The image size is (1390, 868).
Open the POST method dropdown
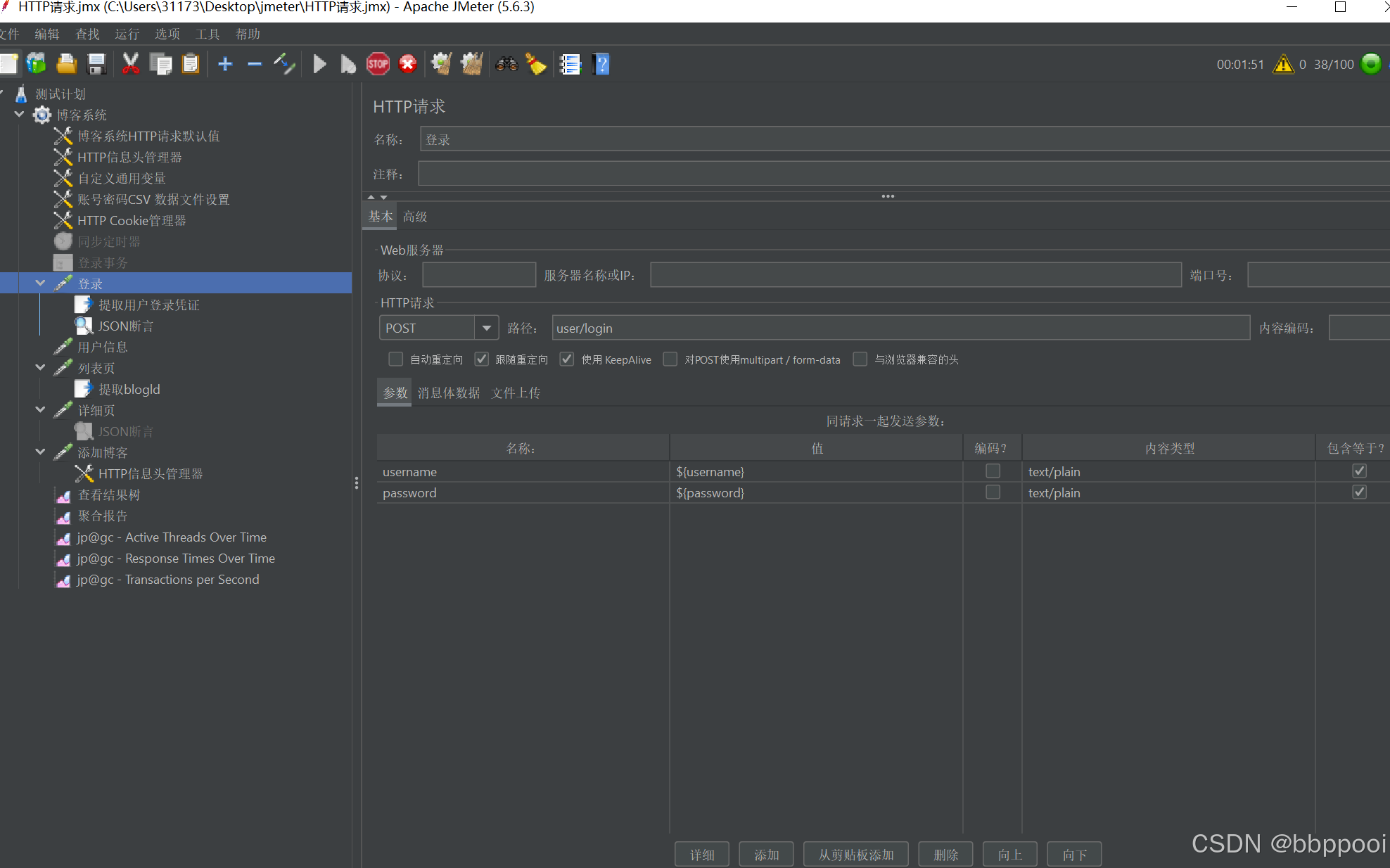[486, 328]
